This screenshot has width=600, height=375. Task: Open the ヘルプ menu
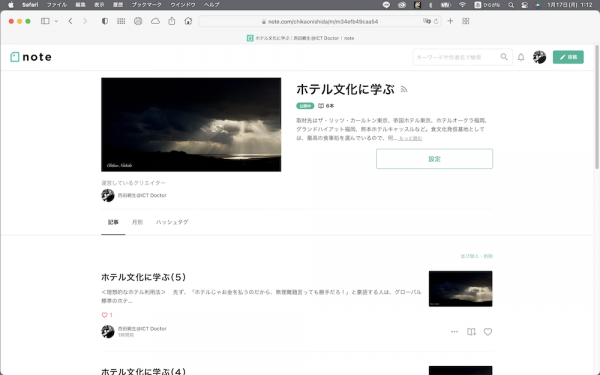tap(212, 5)
